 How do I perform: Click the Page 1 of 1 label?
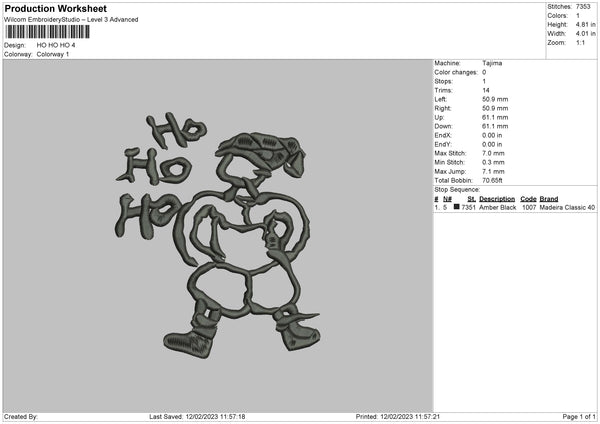pos(579,417)
